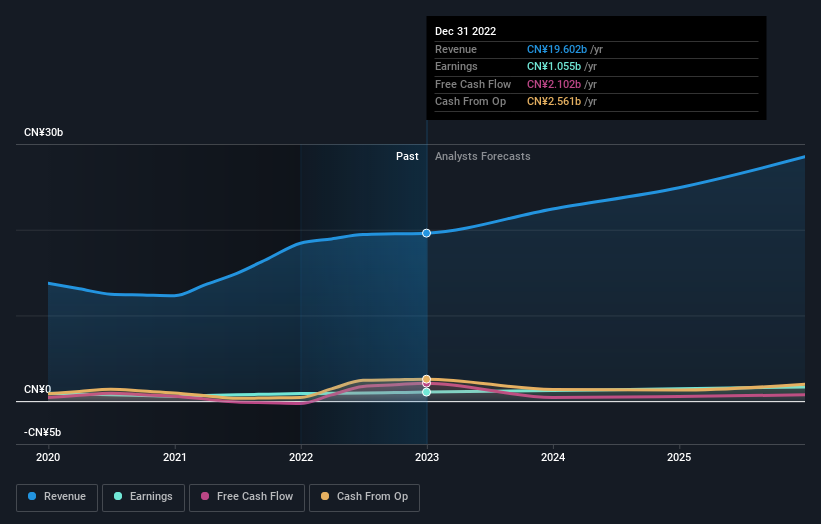Click the CN¥0 y-axis label

(38, 389)
